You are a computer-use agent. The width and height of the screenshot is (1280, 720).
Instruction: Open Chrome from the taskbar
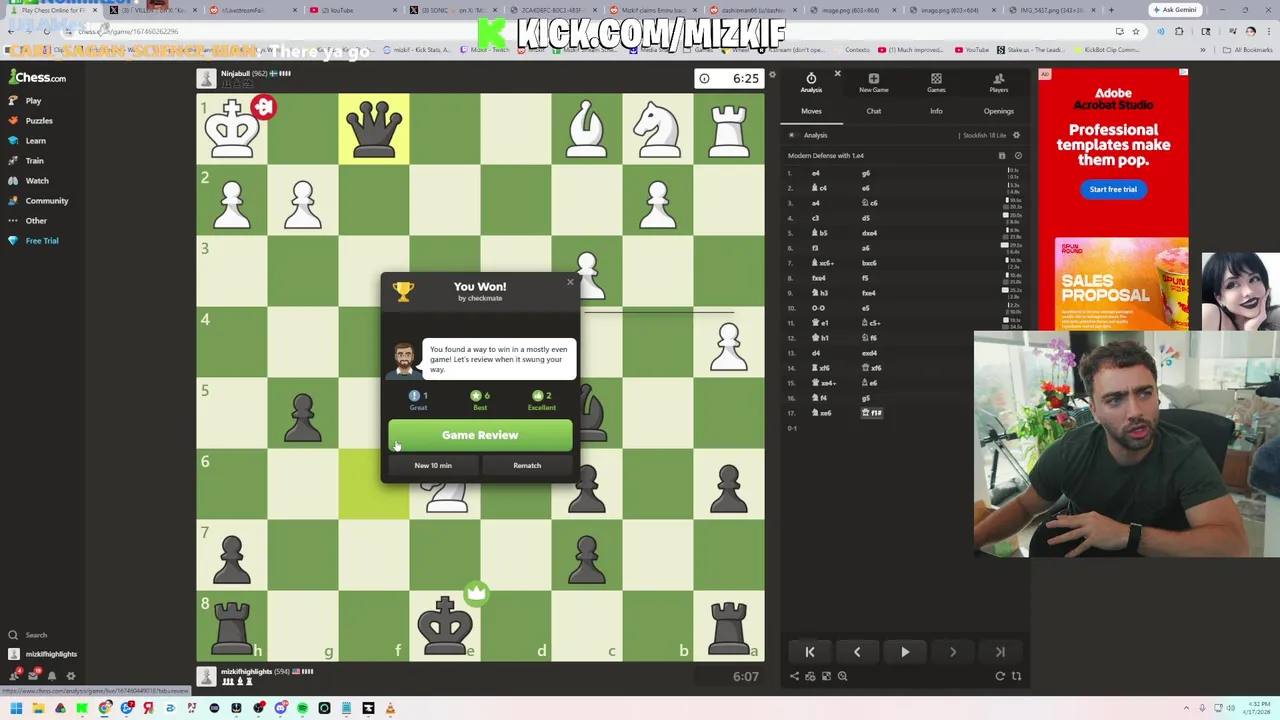click(x=104, y=709)
